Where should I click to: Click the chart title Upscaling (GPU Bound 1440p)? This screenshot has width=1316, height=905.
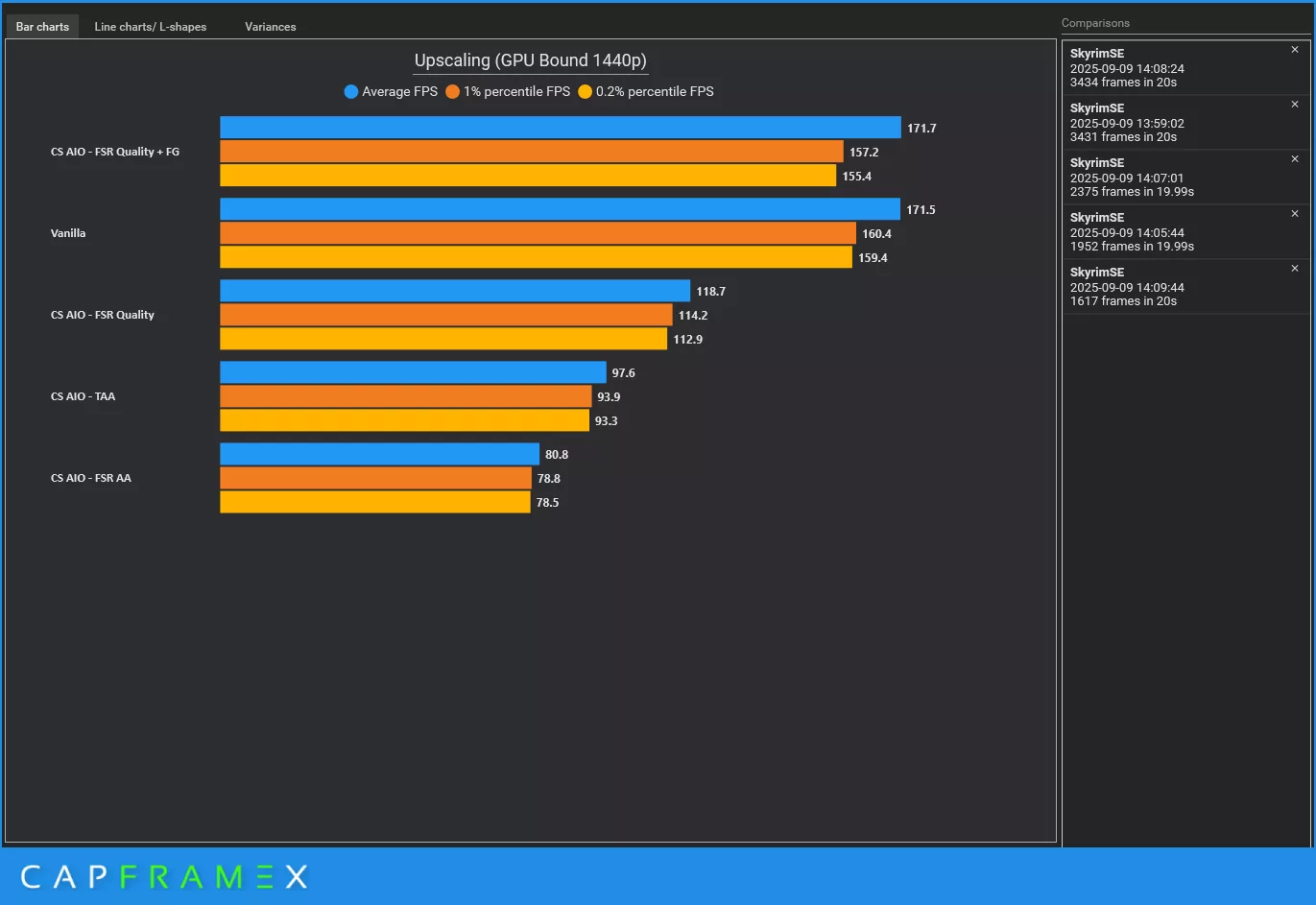[530, 60]
